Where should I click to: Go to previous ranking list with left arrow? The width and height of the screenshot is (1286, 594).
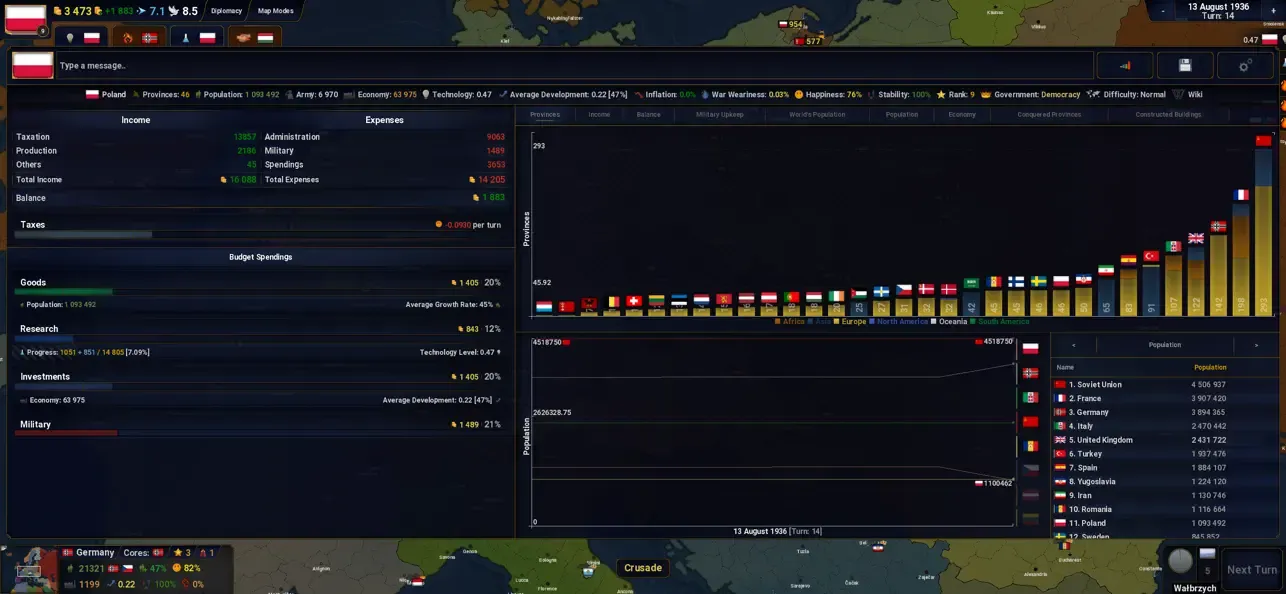[x=1073, y=345]
